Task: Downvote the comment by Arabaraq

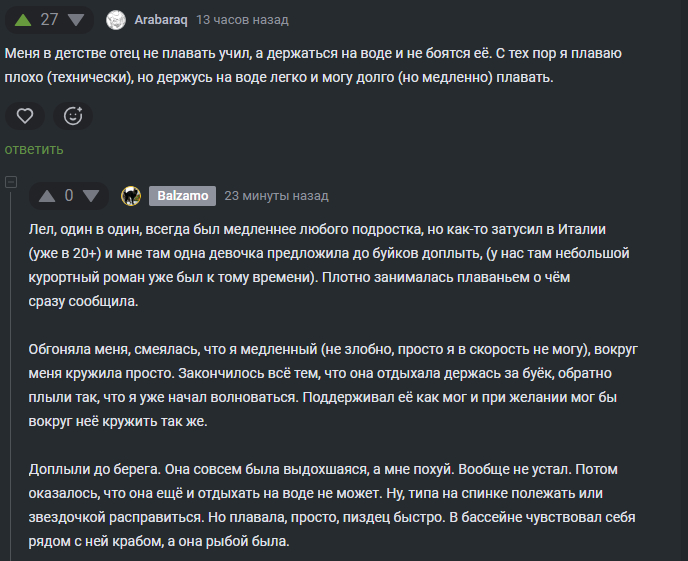Action: coord(76,19)
